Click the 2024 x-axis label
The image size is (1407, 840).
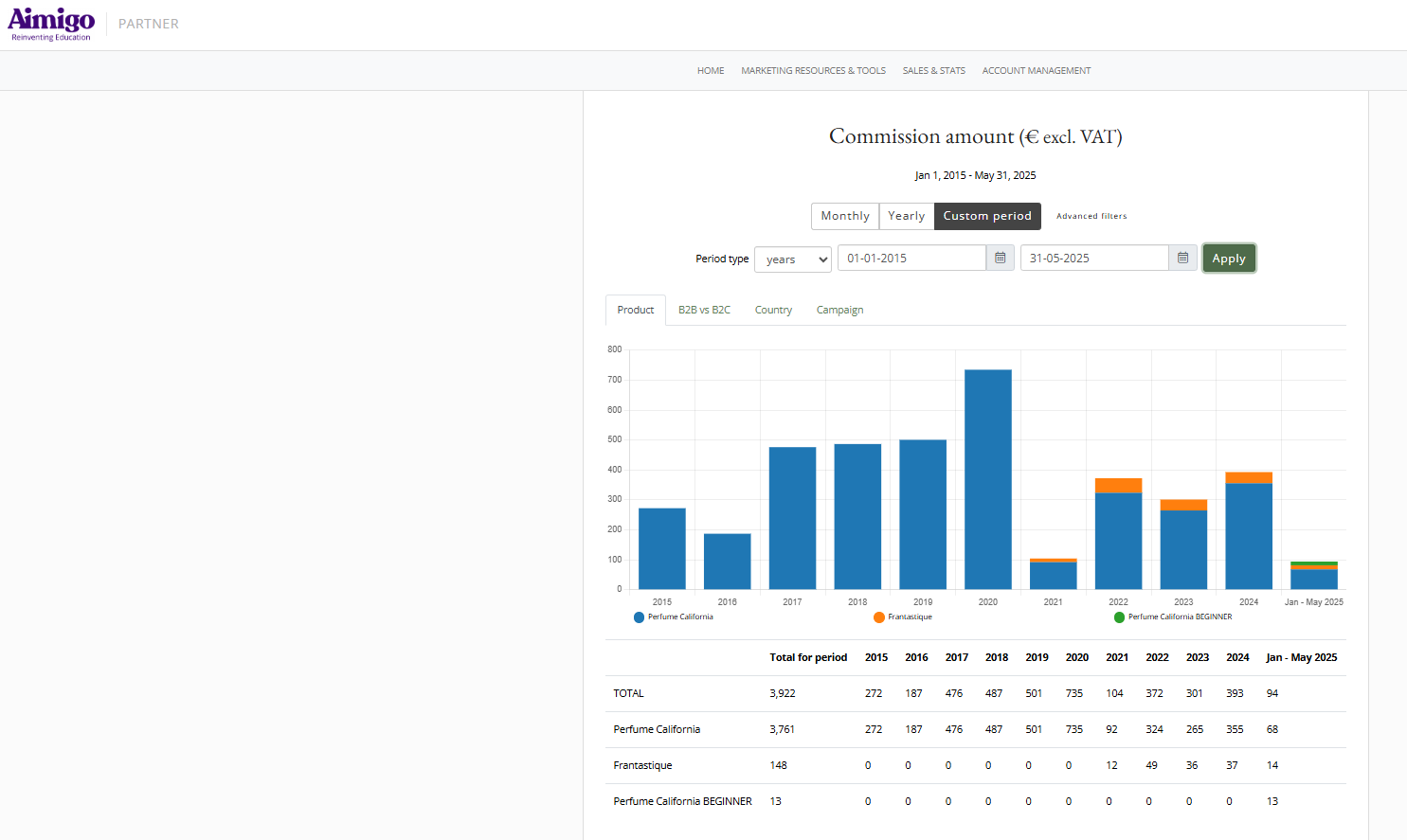point(1249,602)
